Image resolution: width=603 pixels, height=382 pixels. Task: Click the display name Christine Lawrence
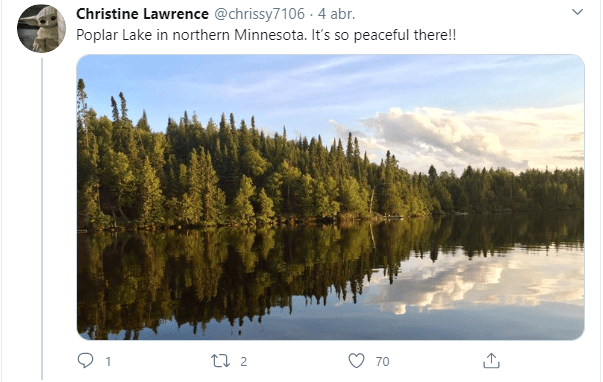coord(142,14)
